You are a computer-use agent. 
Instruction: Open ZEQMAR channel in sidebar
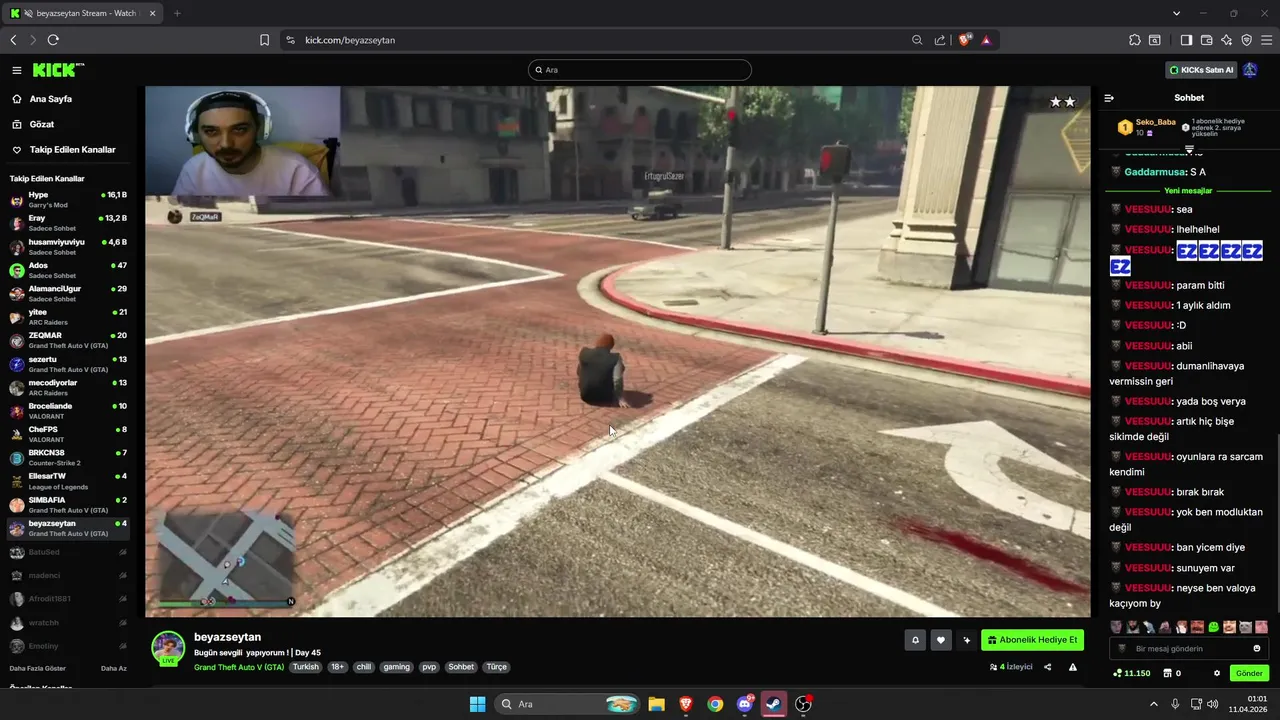pos(70,340)
